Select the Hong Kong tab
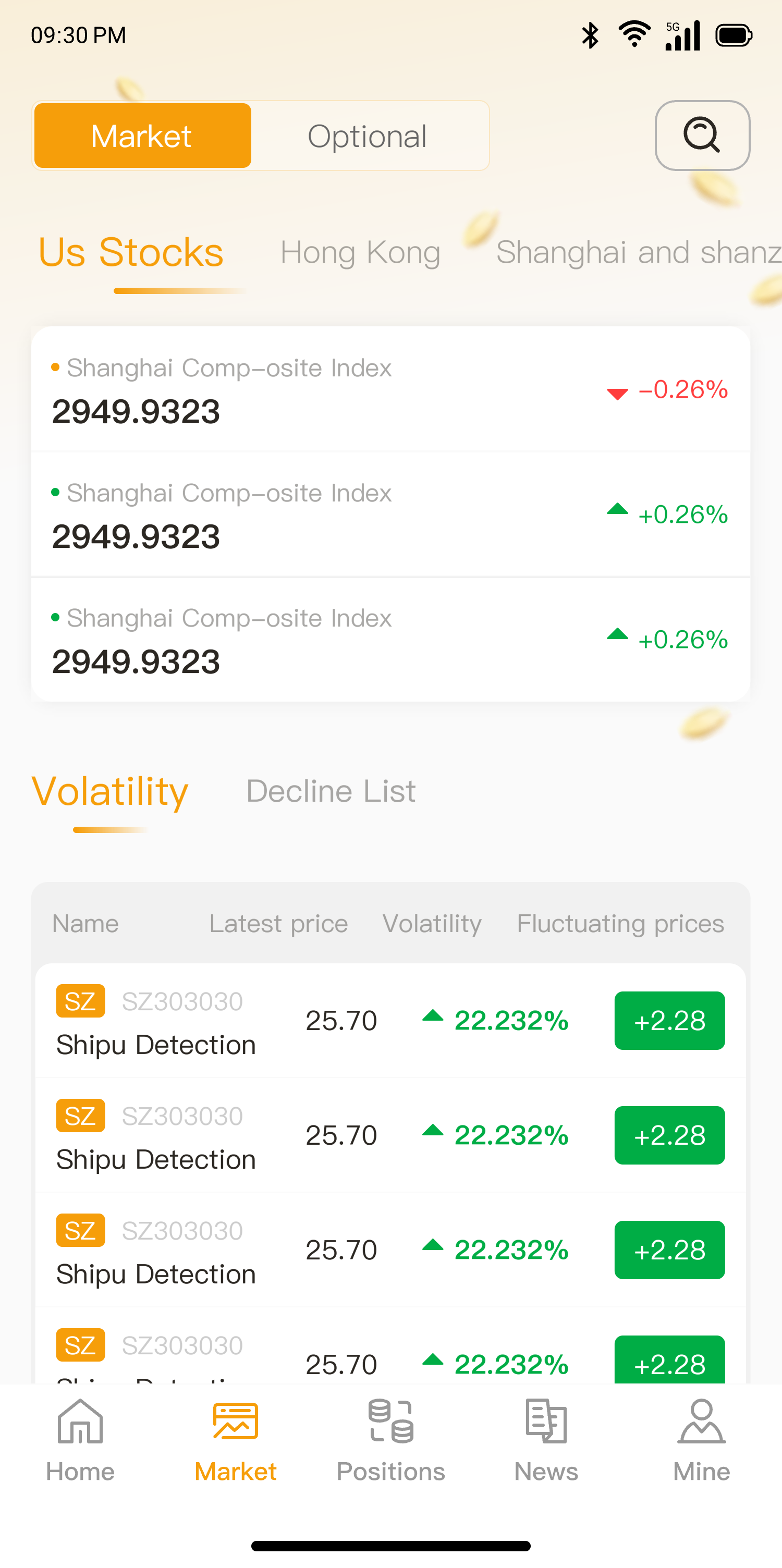The width and height of the screenshot is (782, 1568). [360, 253]
